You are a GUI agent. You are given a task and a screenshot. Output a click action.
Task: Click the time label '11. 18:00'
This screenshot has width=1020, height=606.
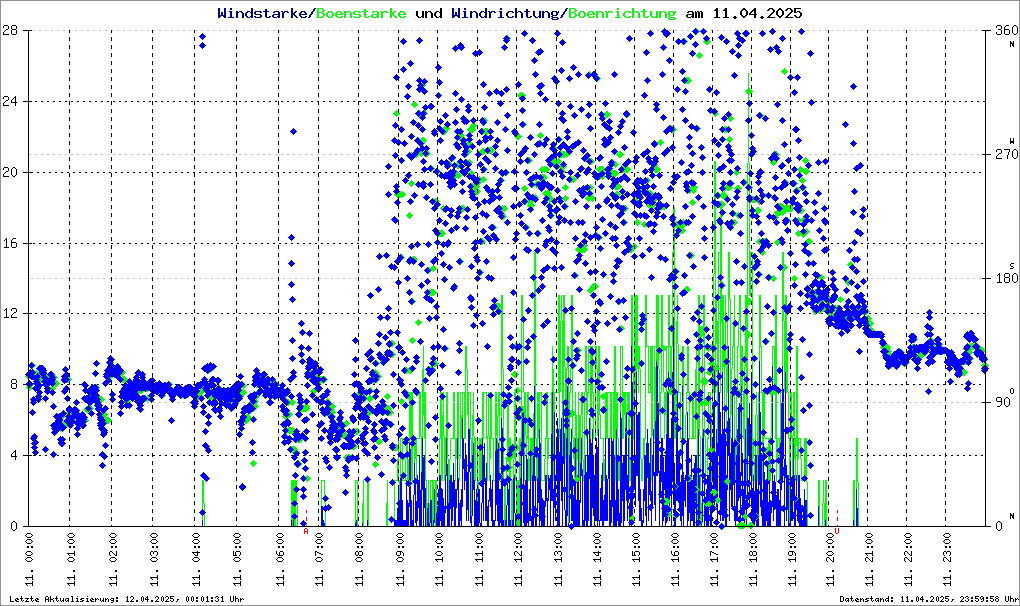753,560
